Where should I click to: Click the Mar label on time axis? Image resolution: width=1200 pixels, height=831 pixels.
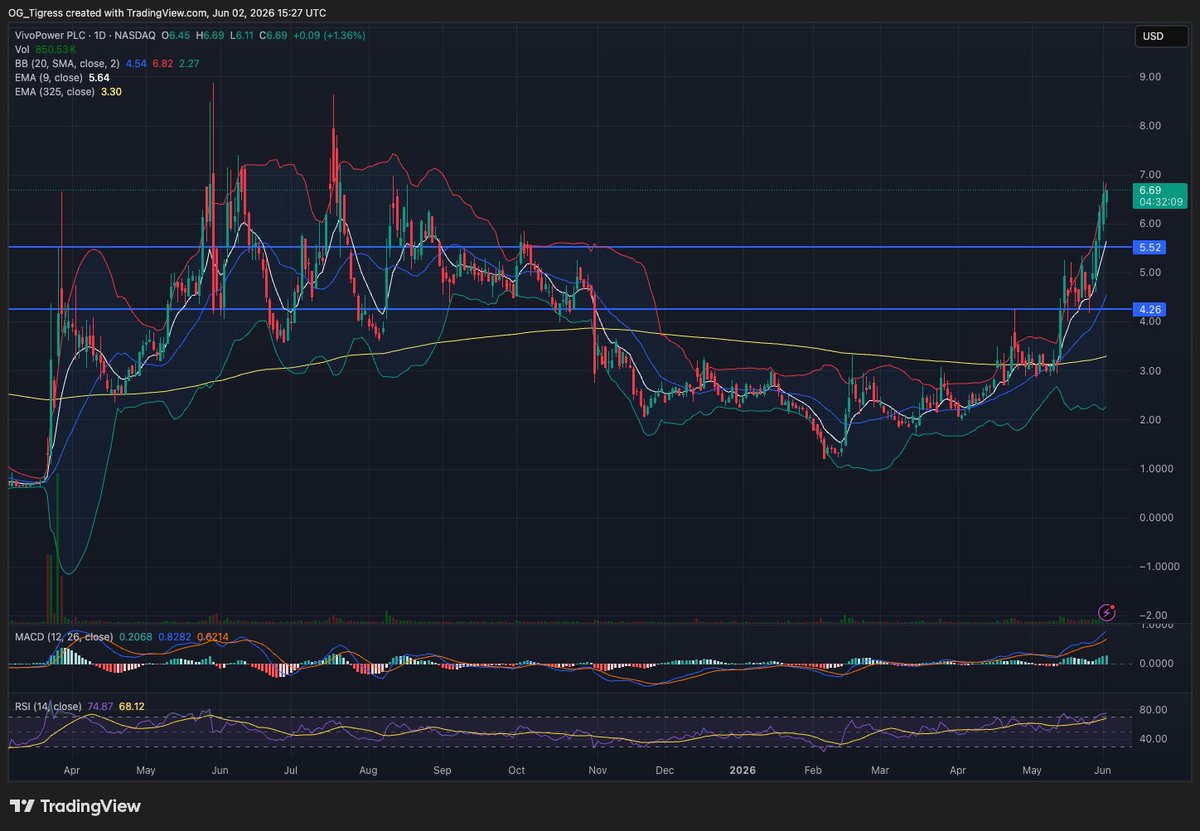(879, 771)
